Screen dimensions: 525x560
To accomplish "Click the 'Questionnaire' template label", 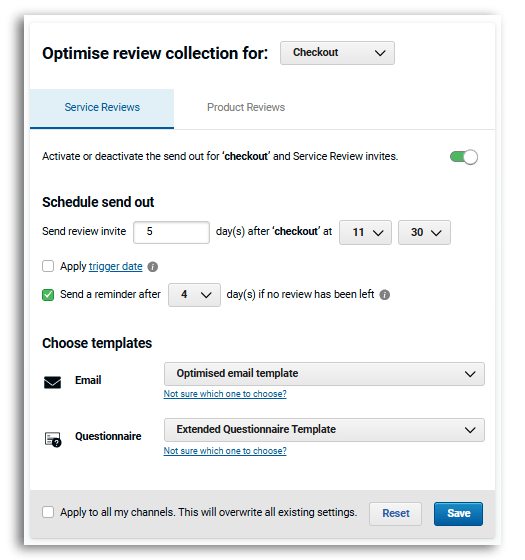I will pos(108,436).
